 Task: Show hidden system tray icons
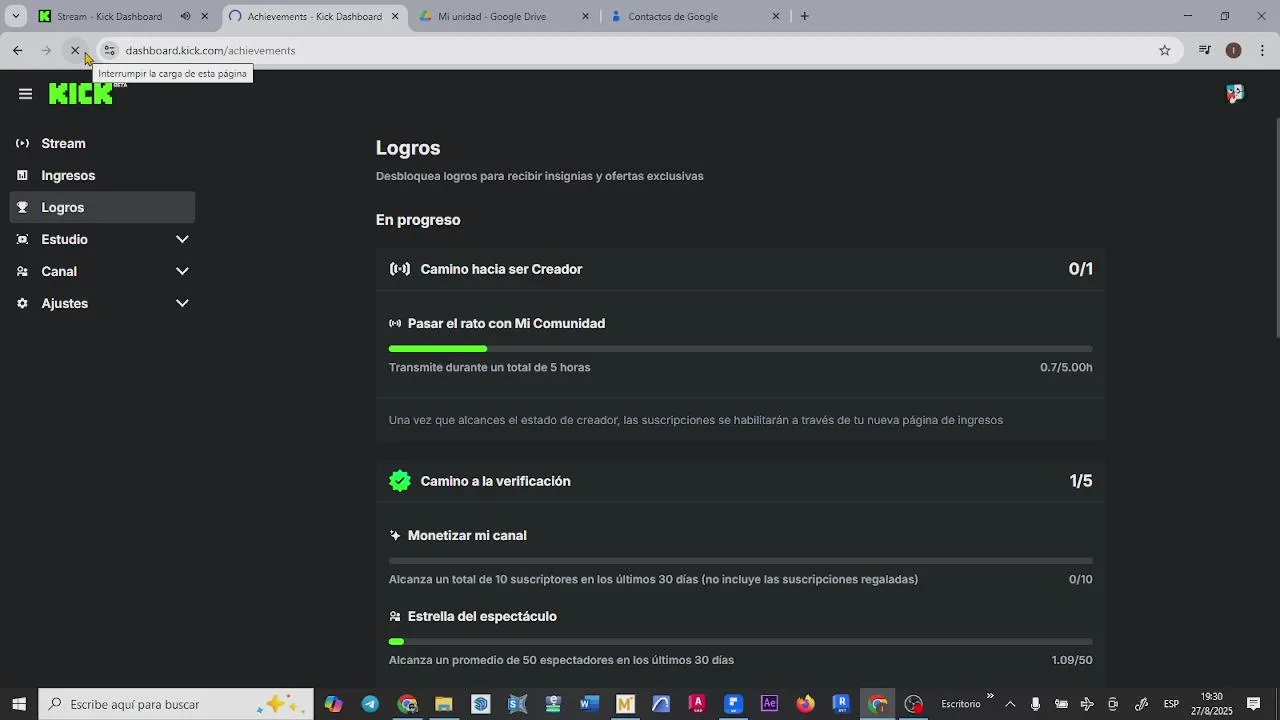[1010, 704]
